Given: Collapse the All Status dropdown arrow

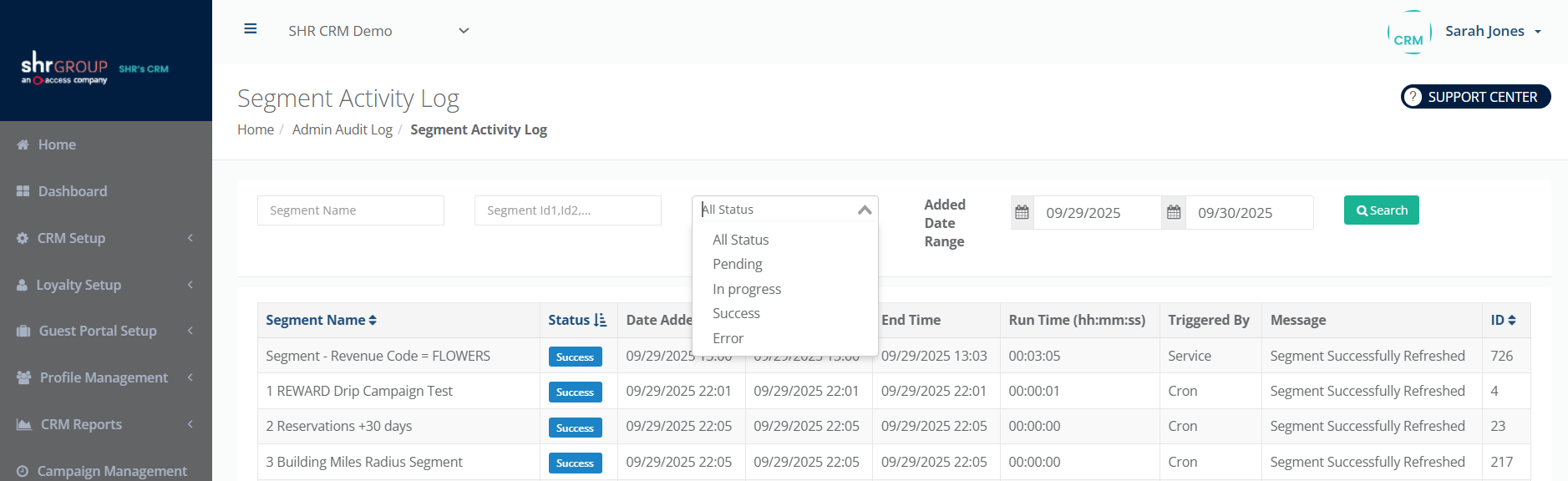Looking at the screenshot, I should [865, 210].
